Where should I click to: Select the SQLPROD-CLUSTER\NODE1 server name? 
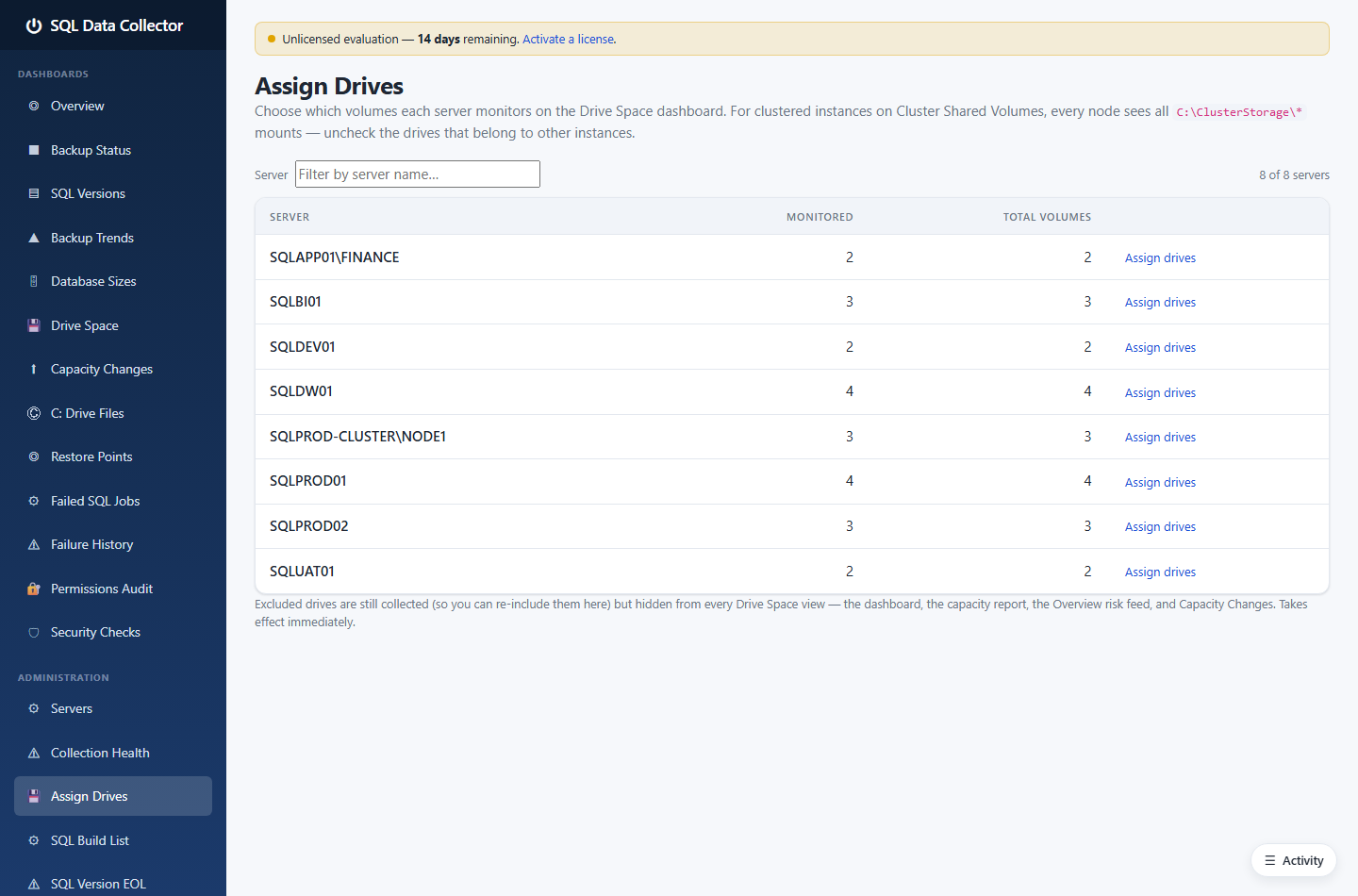(357, 437)
